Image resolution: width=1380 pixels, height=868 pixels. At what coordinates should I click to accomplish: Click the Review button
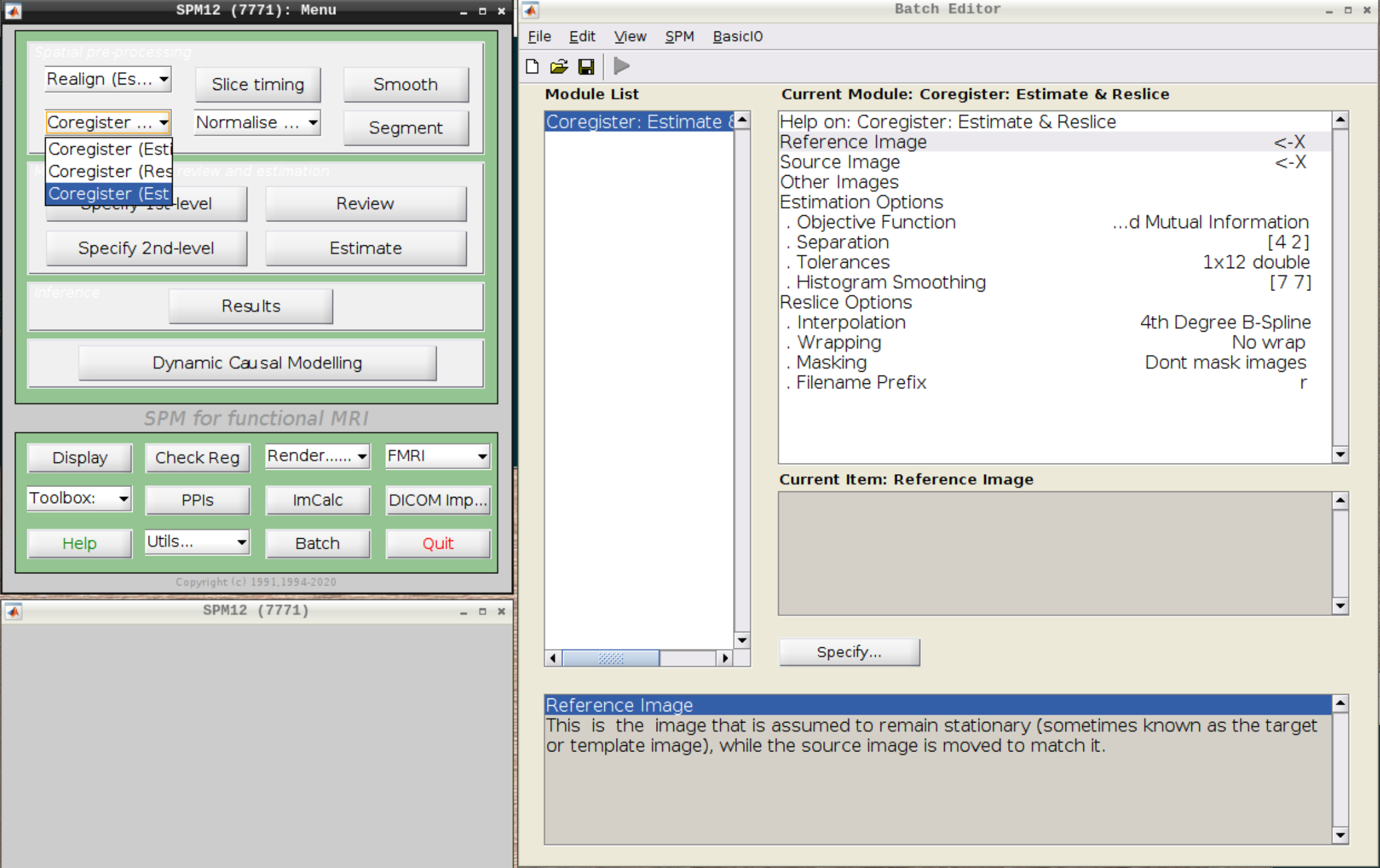point(366,203)
